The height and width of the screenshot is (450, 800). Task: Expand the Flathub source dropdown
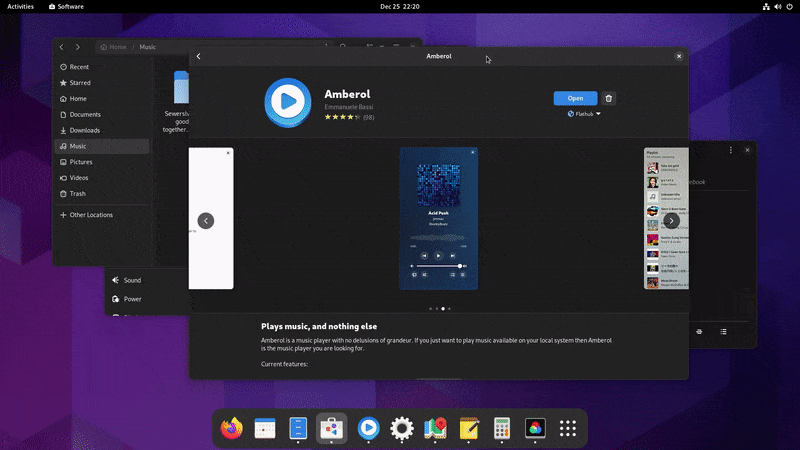584,114
